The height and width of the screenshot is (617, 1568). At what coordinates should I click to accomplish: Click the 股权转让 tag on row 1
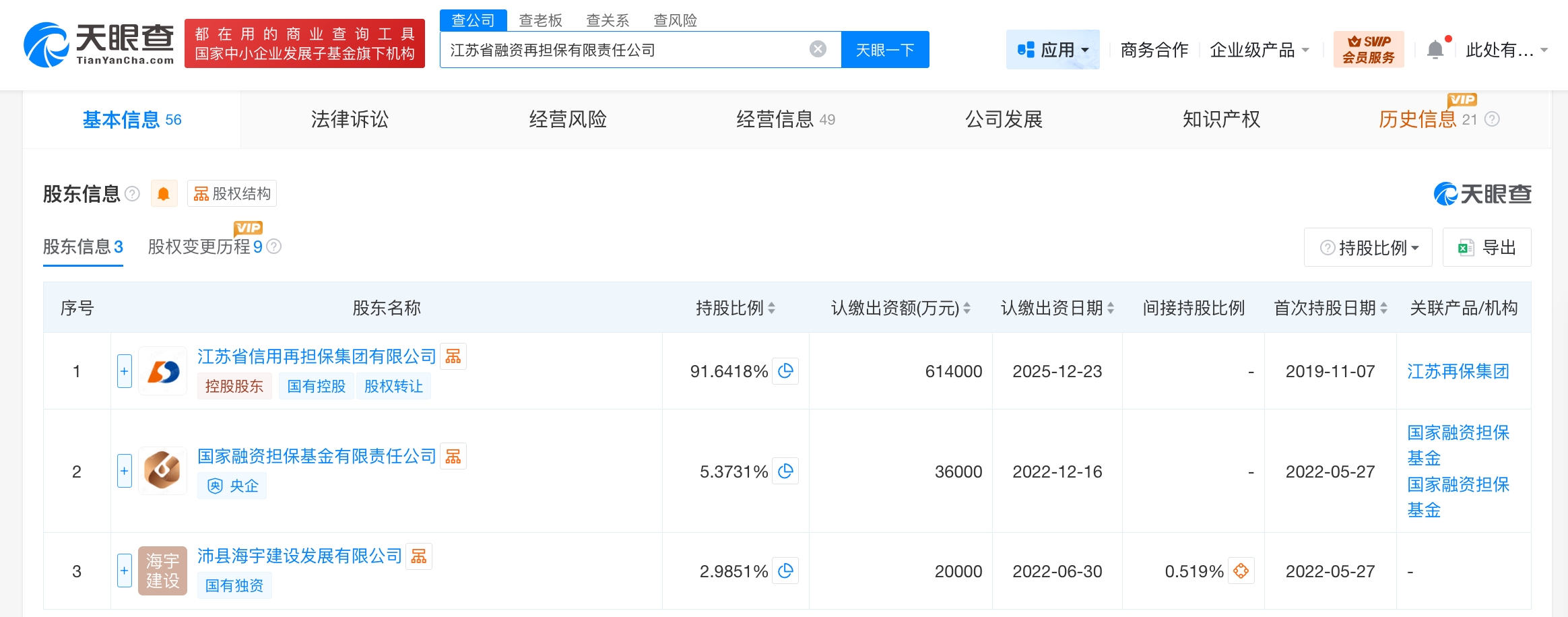click(x=393, y=386)
